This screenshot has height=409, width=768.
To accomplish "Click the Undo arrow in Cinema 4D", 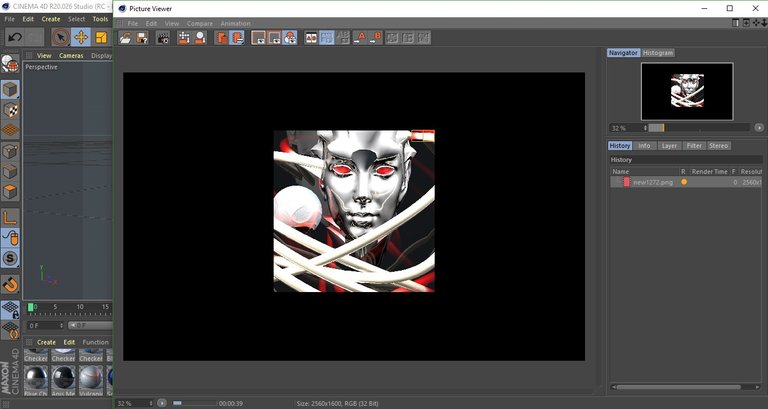I will 15,37.
